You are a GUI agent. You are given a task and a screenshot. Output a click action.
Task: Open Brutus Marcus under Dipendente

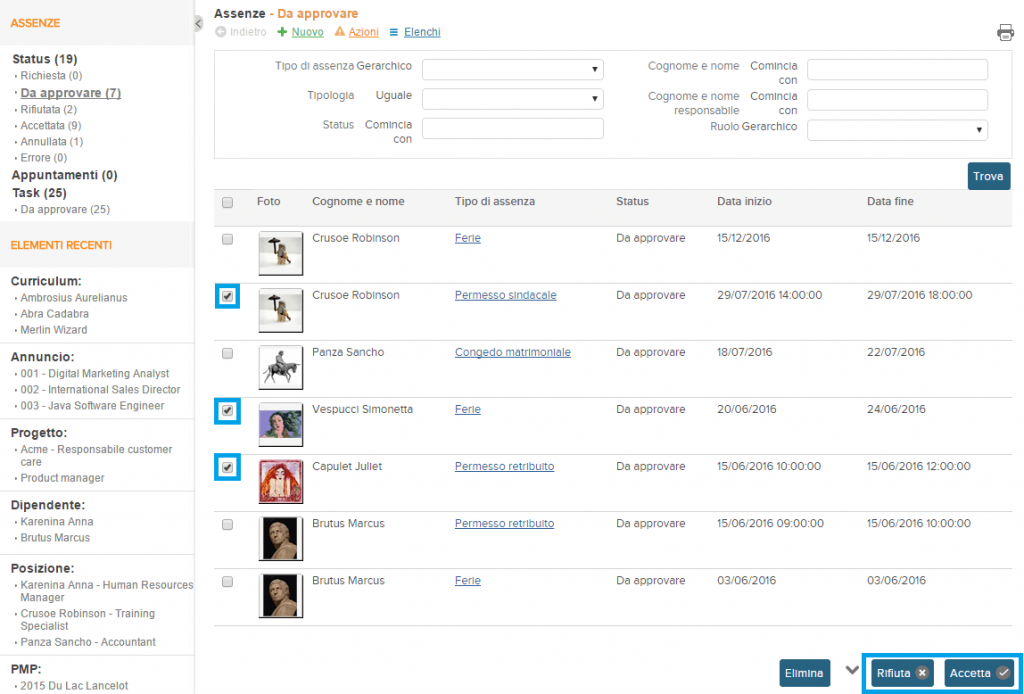(x=55, y=538)
